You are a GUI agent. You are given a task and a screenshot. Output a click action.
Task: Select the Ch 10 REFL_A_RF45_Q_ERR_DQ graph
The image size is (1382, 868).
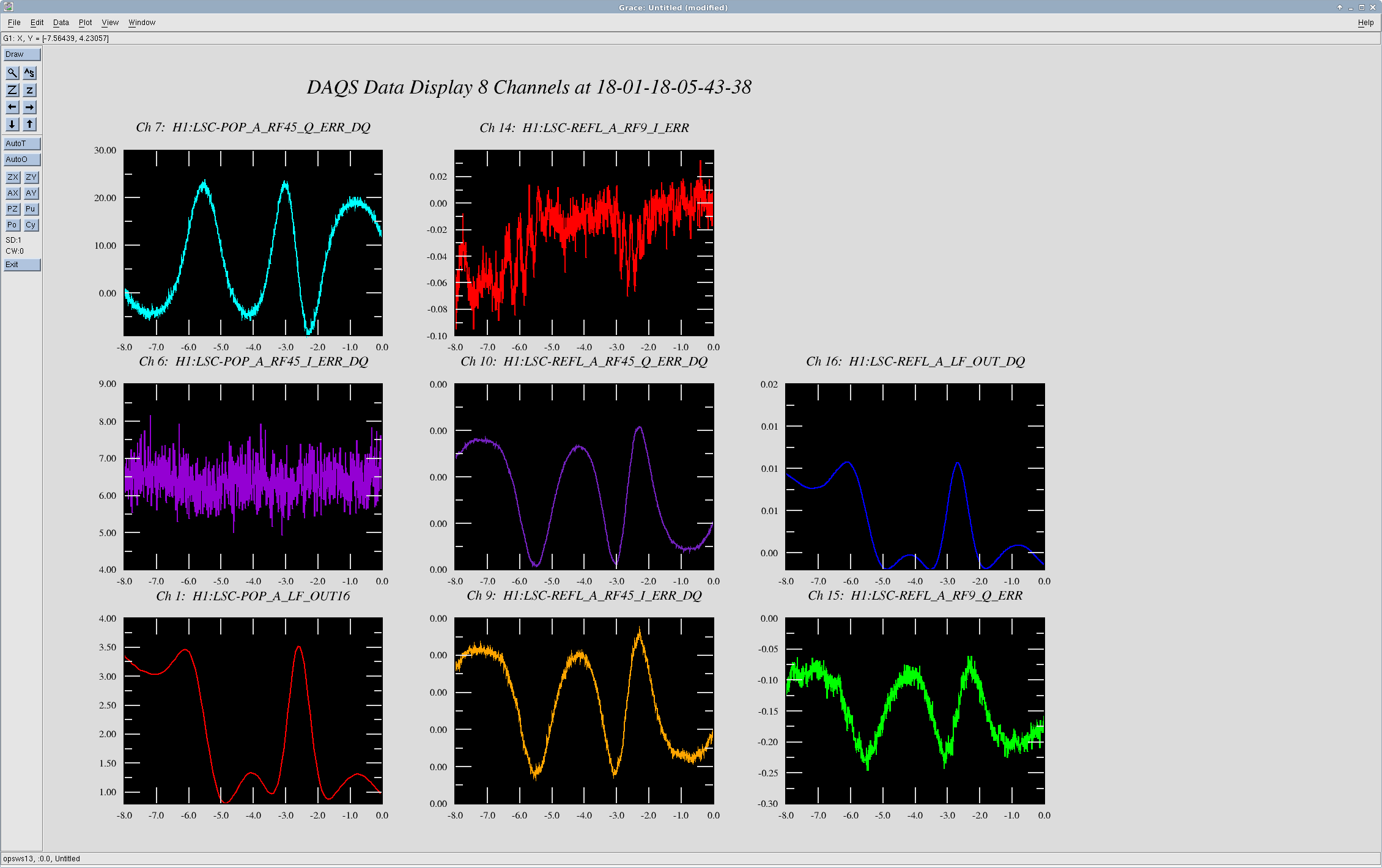pos(584,477)
